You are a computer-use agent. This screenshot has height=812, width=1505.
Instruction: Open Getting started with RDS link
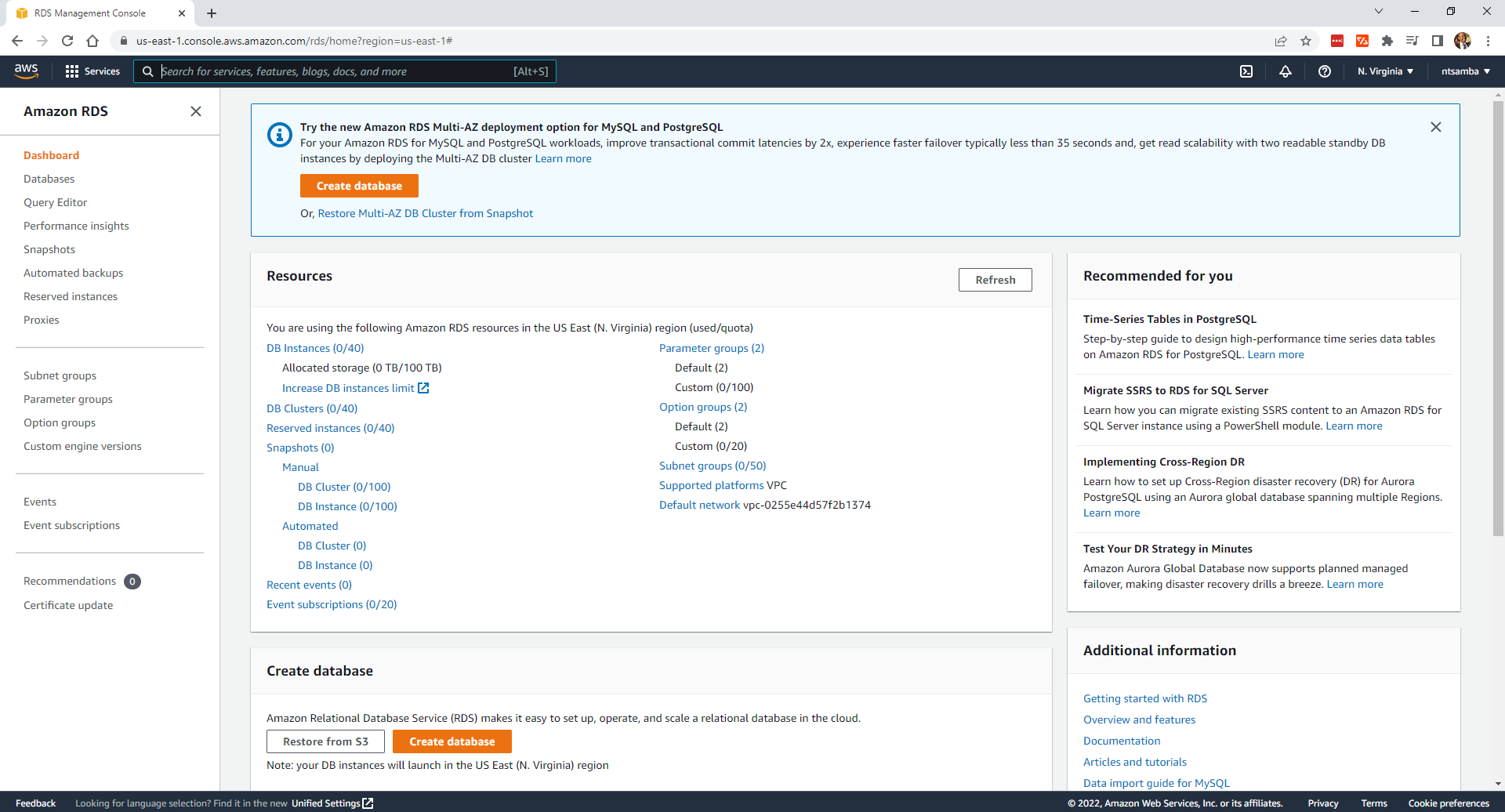coord(1145,698)
